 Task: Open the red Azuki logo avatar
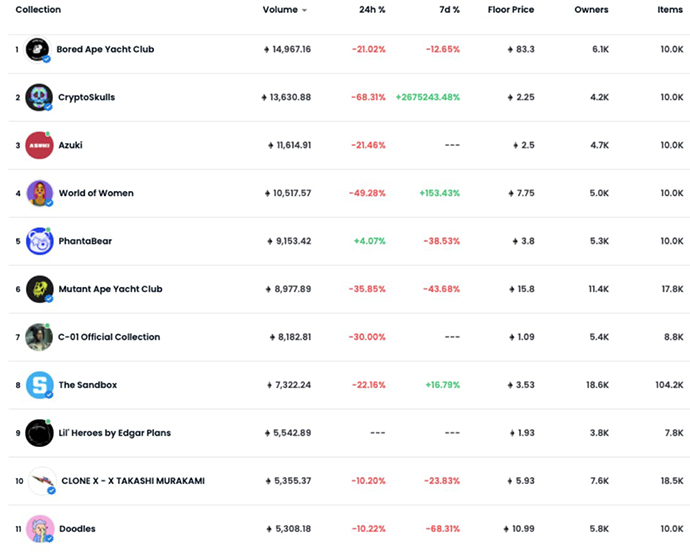click(39, 145)
